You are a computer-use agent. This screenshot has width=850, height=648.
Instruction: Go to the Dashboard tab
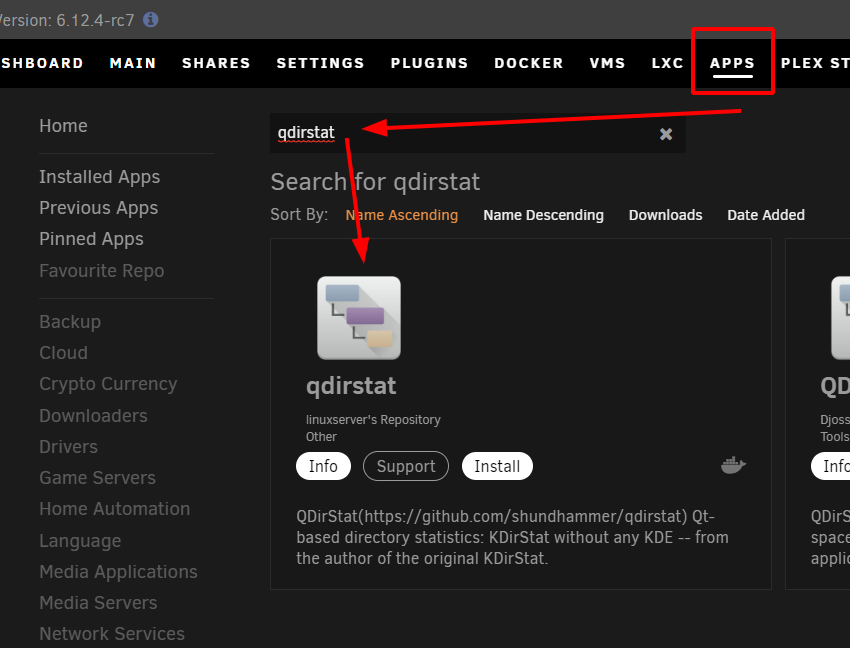[42, 63]
